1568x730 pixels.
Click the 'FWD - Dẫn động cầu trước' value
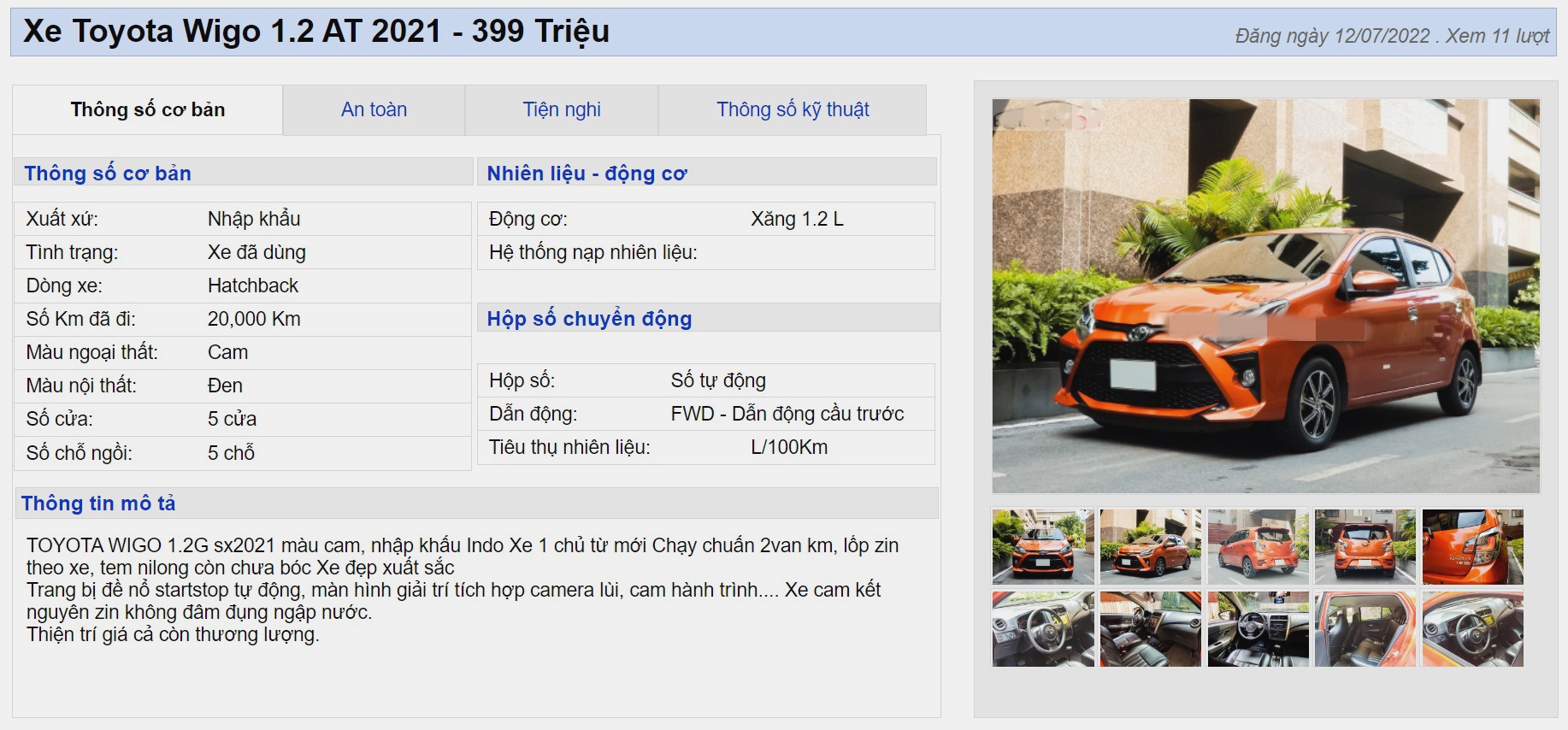tap(787, 414)
